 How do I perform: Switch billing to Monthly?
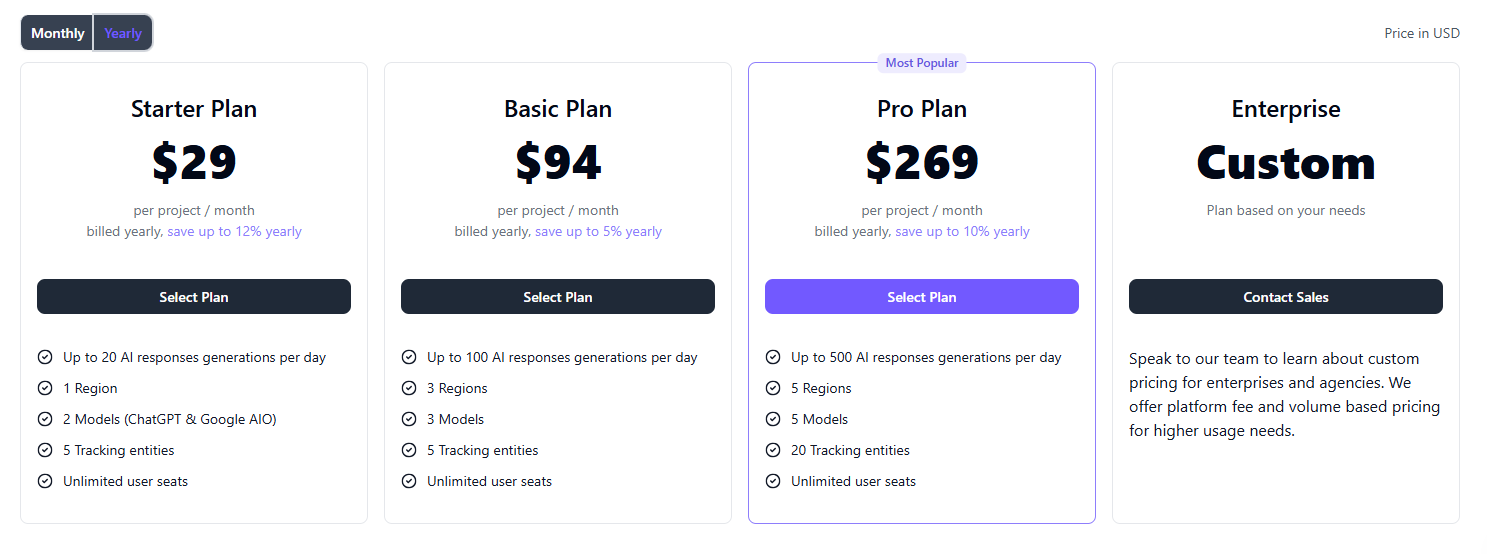tap(58, 33)
